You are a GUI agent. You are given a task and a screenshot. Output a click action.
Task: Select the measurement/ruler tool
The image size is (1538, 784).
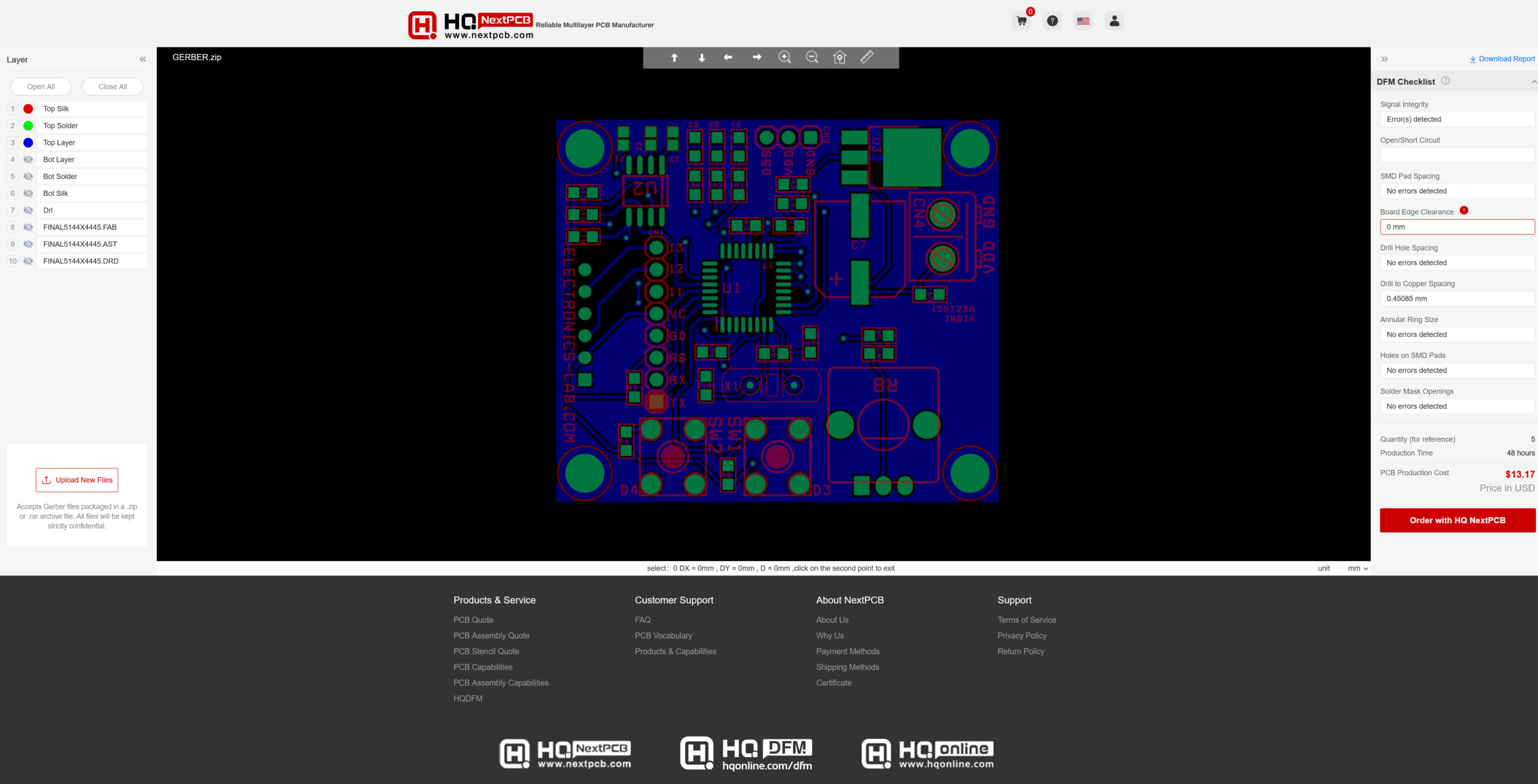click(x=867, y=57)
